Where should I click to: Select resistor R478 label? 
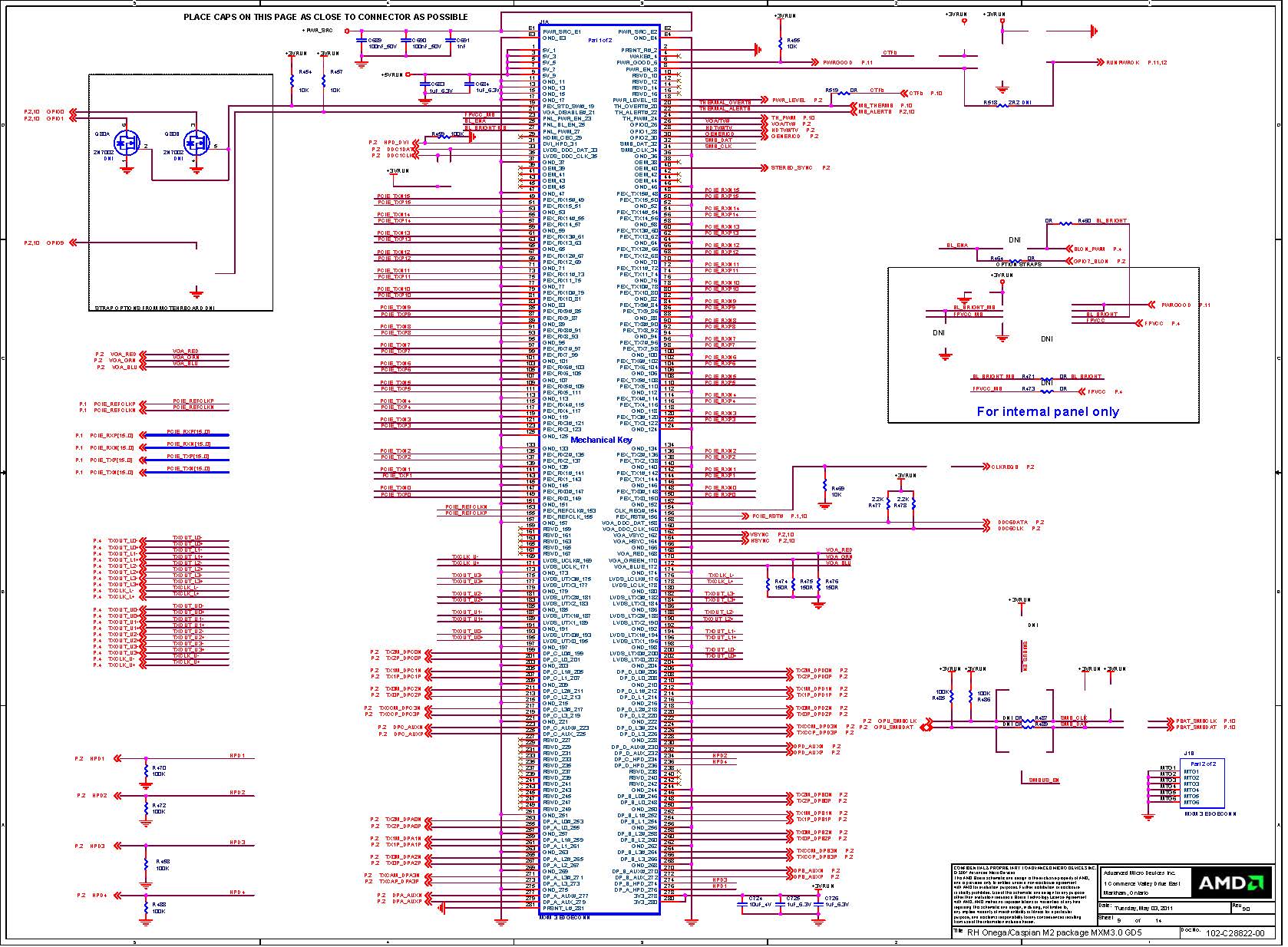point(901,506)
